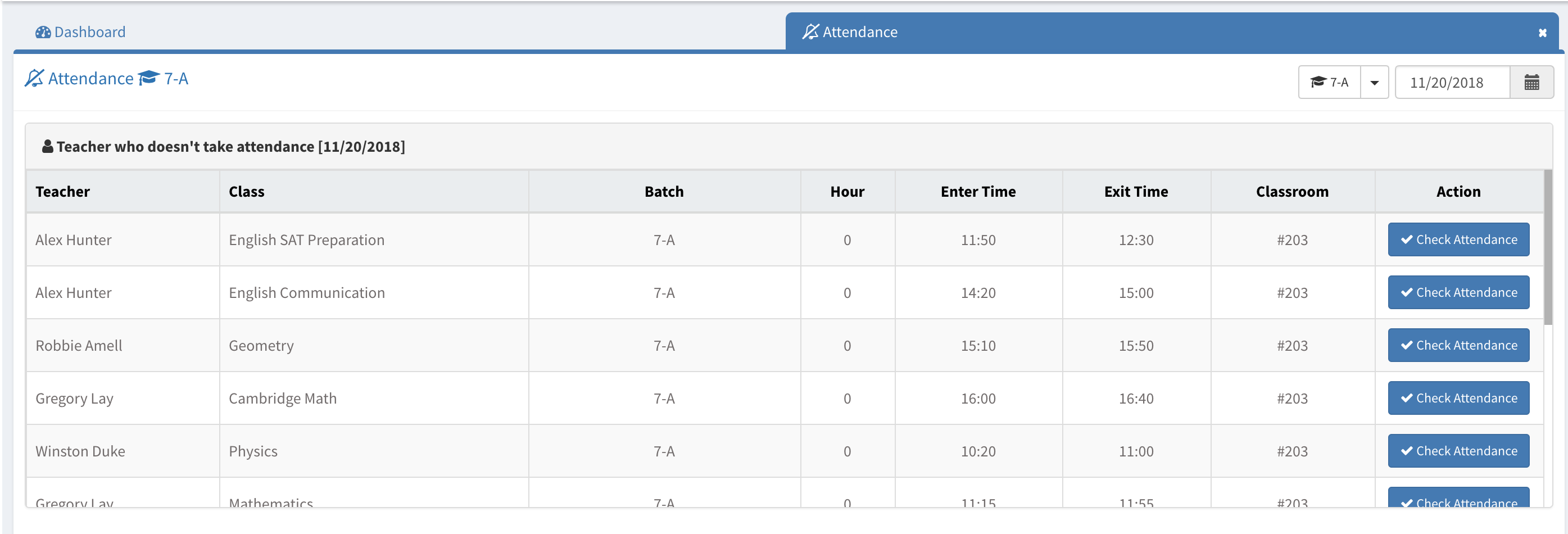Click the Attendance tab bell-slash icon

(x=810, y=31)
